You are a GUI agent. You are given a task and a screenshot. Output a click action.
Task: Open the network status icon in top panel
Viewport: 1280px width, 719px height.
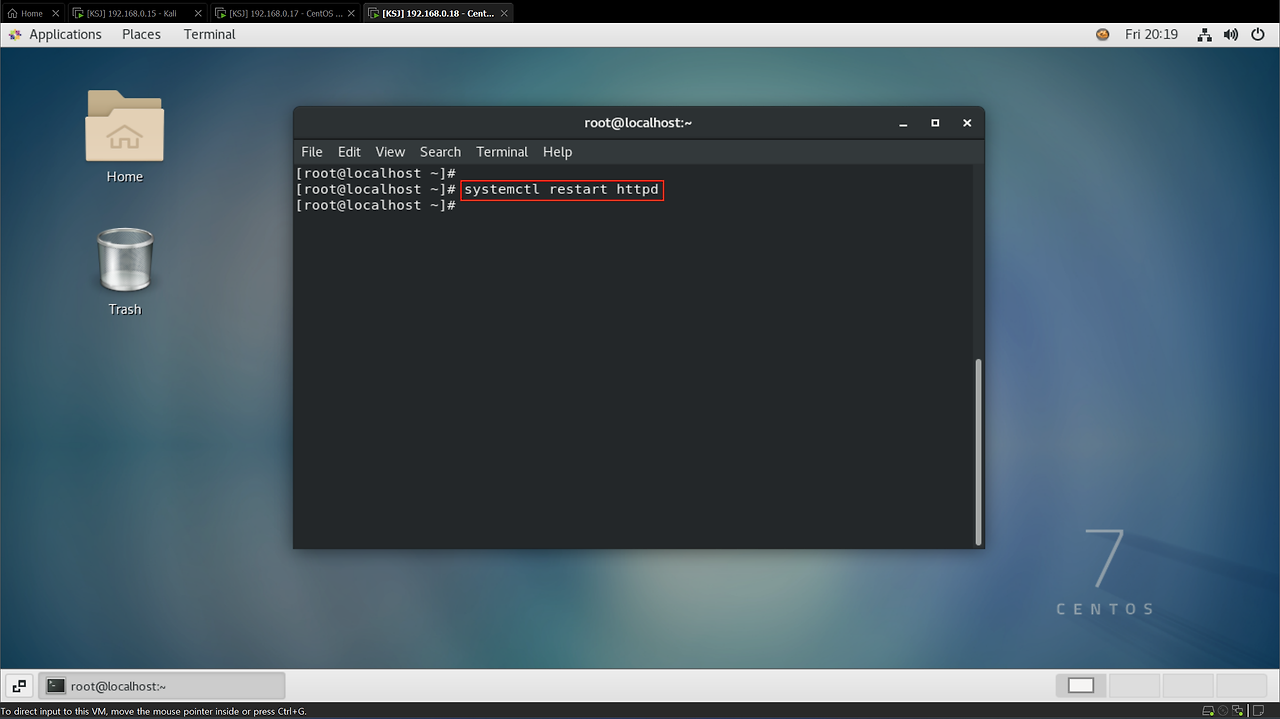click(x=1204, y=34)
